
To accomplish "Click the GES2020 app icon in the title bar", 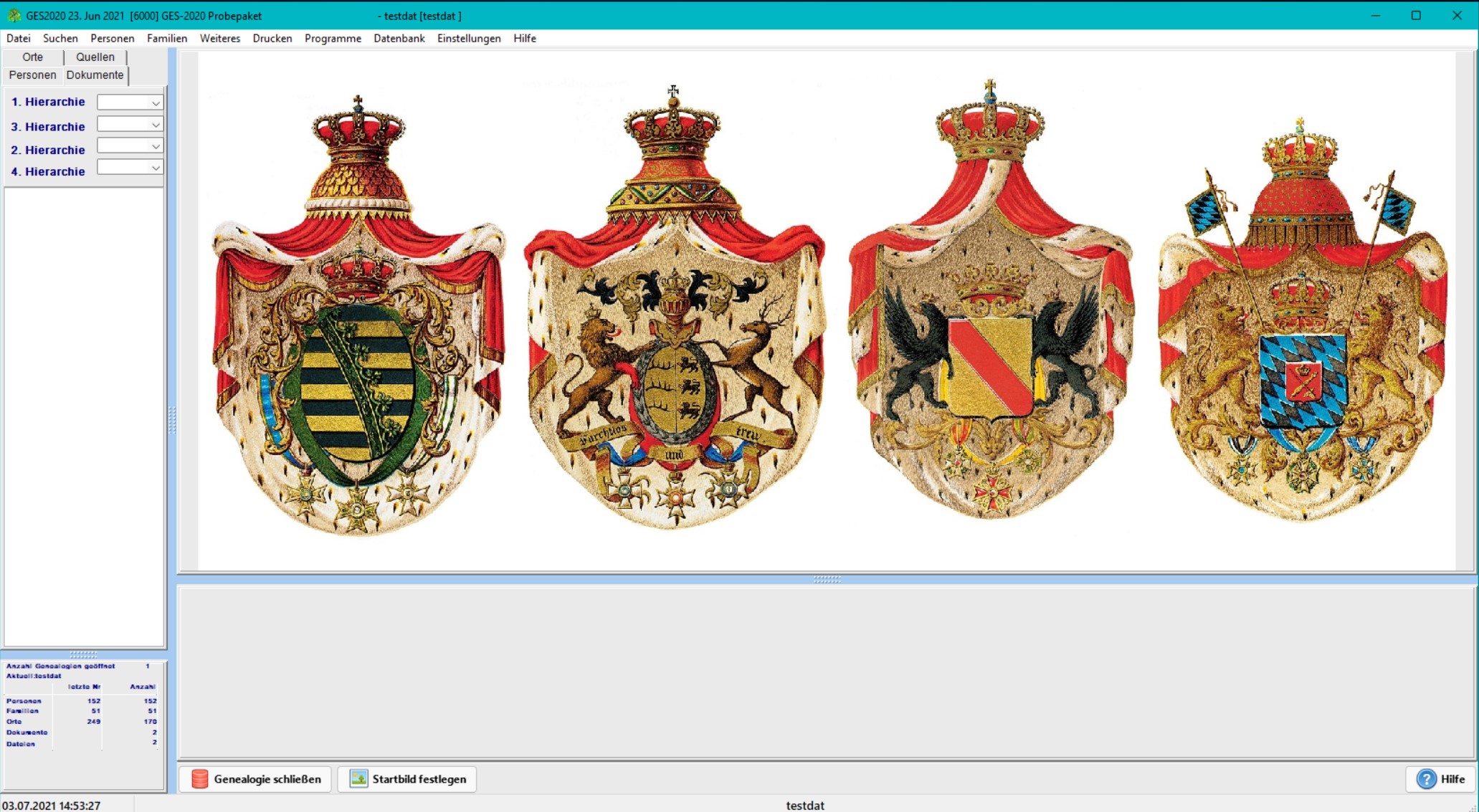I will click(x=14, y=15).
